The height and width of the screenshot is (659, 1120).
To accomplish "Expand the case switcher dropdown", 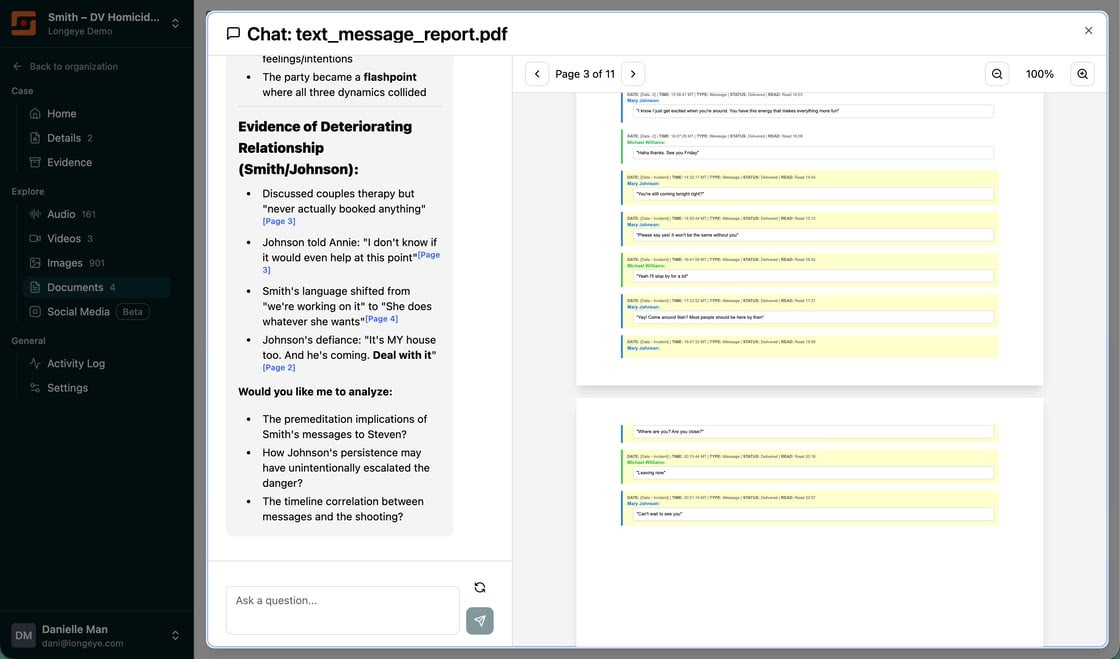I will 175,23.
